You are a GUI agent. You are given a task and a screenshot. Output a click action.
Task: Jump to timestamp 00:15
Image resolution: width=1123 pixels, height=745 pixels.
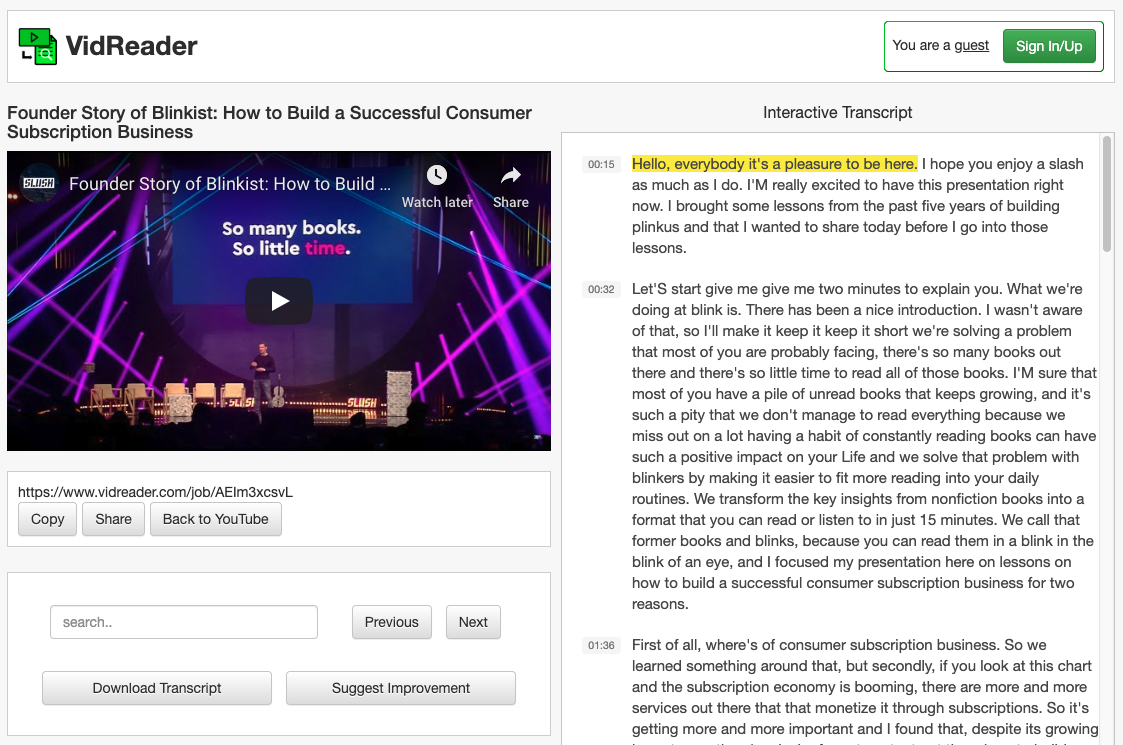coord(601,164)
